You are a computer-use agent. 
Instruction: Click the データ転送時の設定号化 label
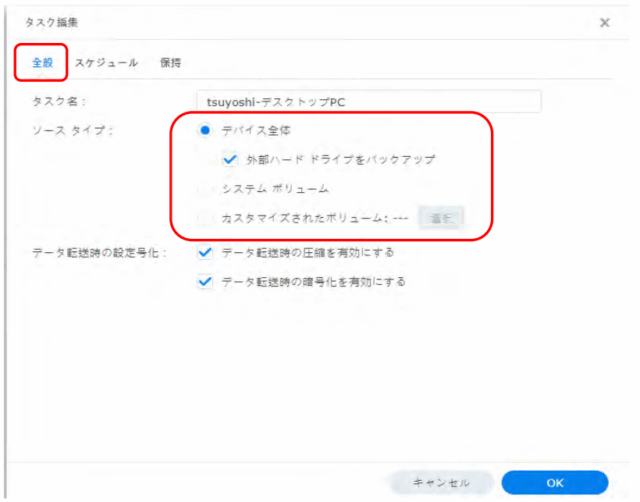click(x=98, y=253)
